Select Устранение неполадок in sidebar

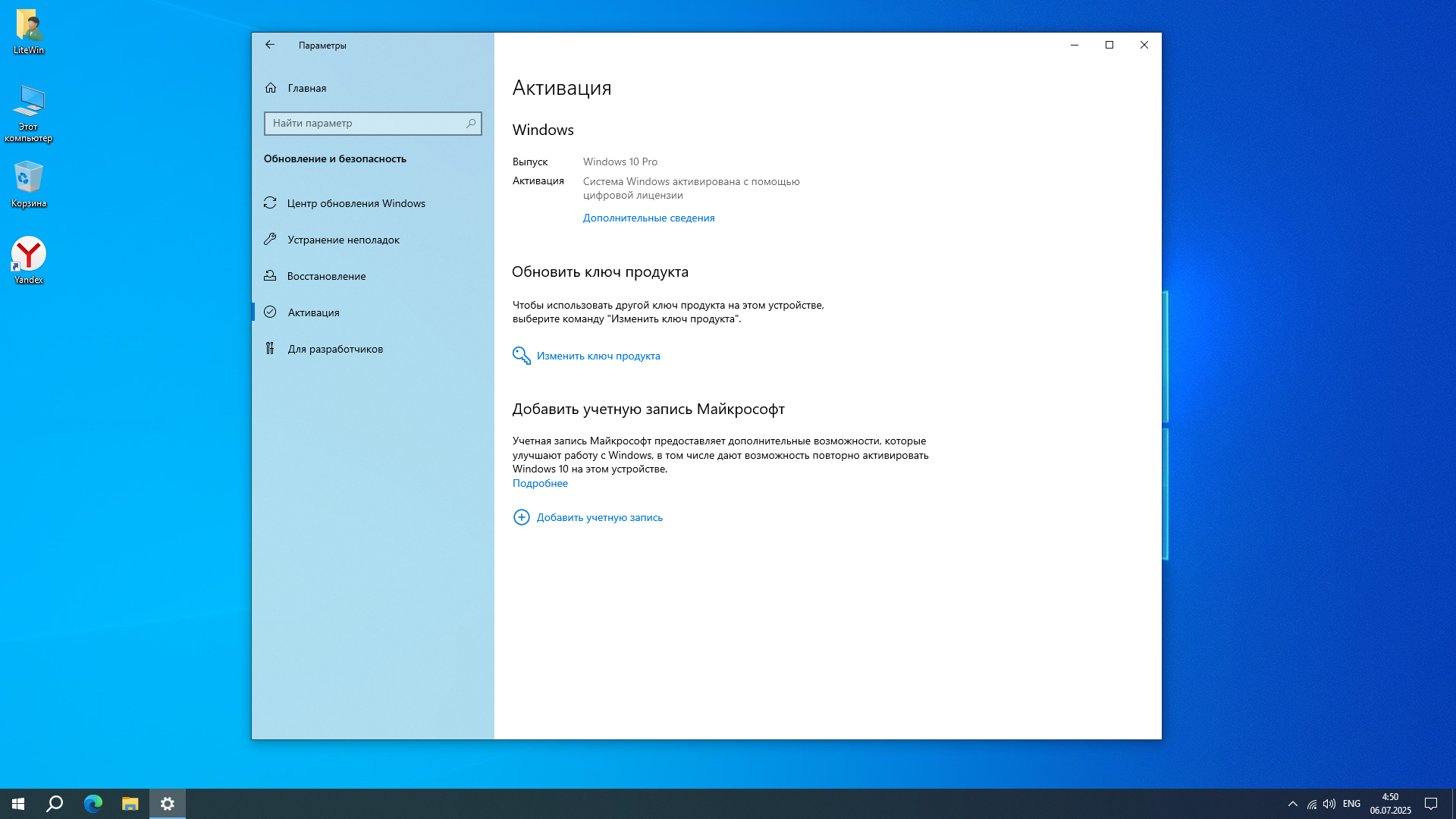point(343,240)
